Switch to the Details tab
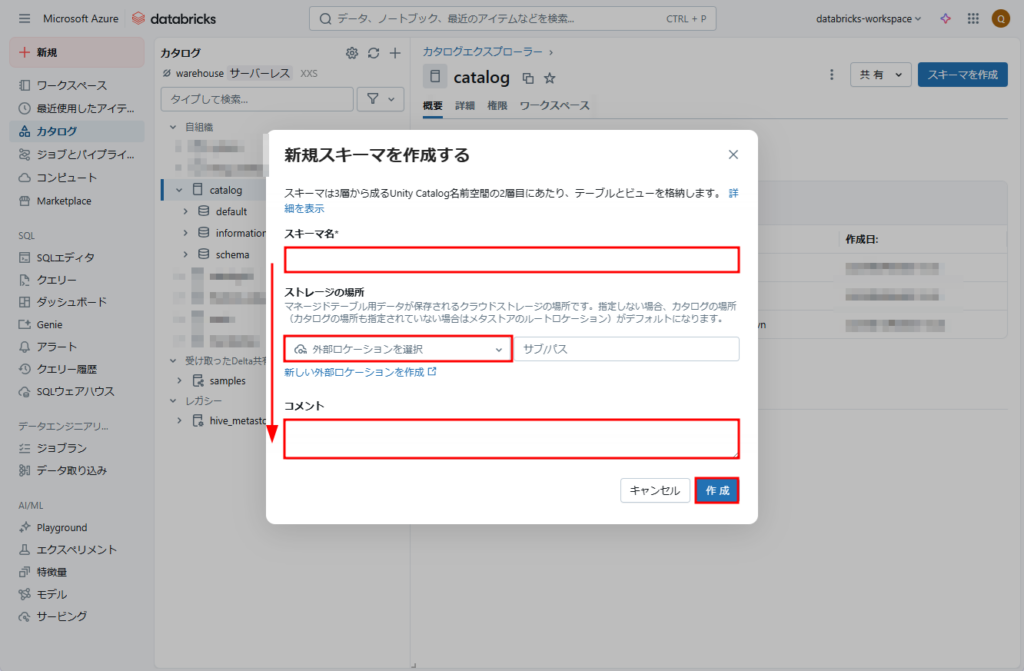 pos(465,106)
